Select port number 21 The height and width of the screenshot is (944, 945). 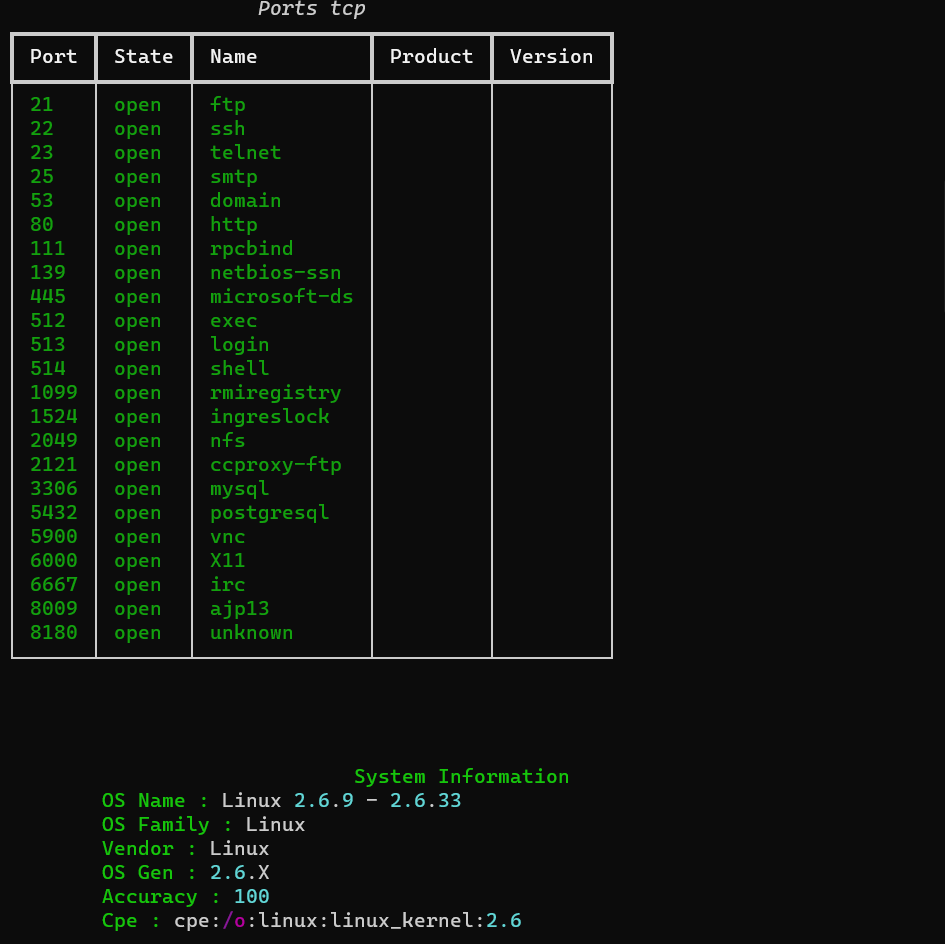click(x=42, y=105)
